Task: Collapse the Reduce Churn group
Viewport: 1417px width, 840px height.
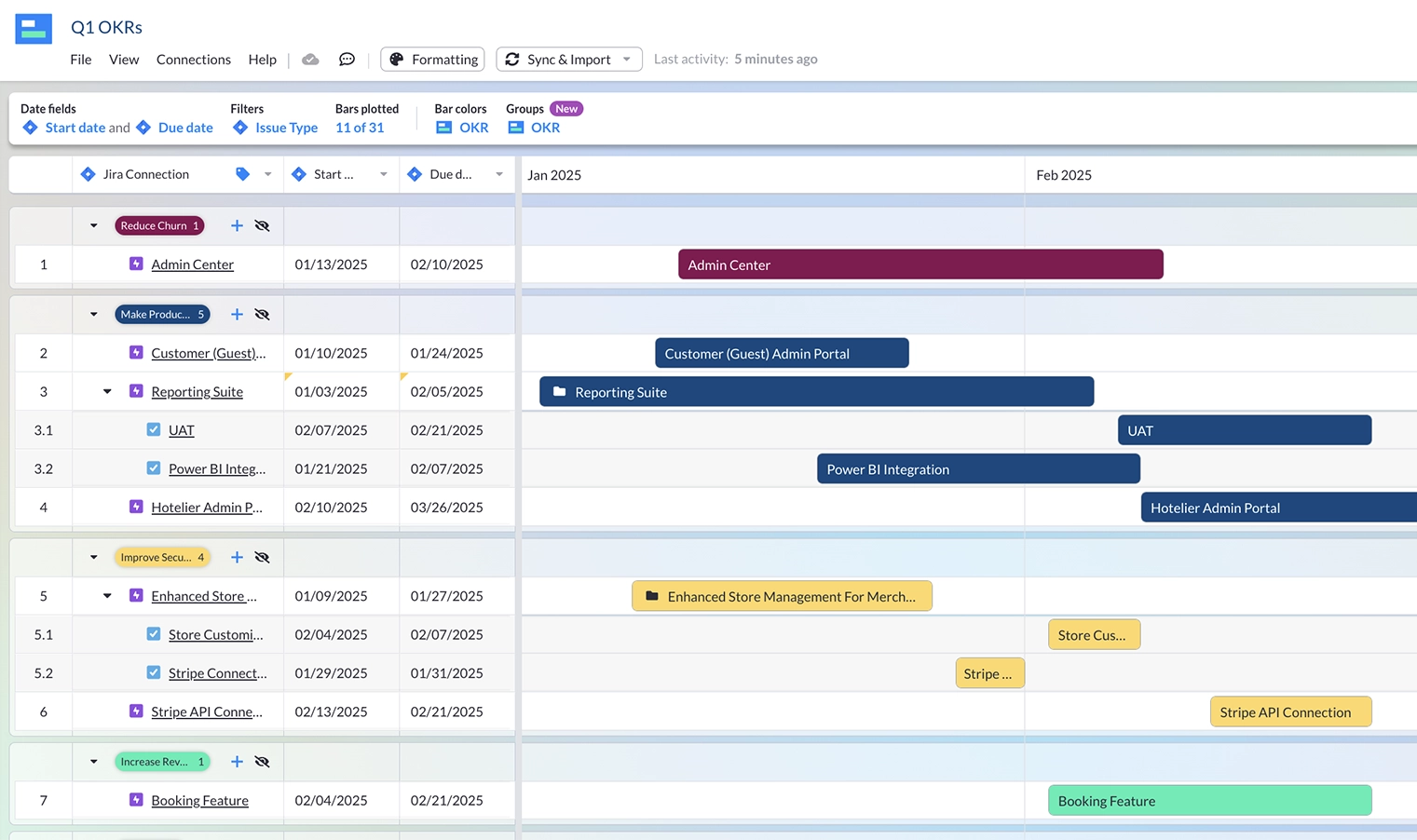Action: pyautogui.click(x=93, y=225)
